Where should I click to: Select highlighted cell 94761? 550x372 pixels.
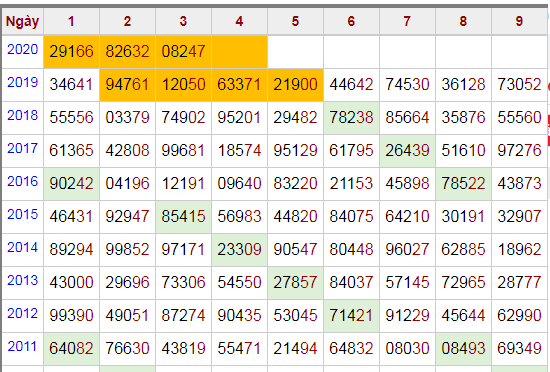(127, 84)
